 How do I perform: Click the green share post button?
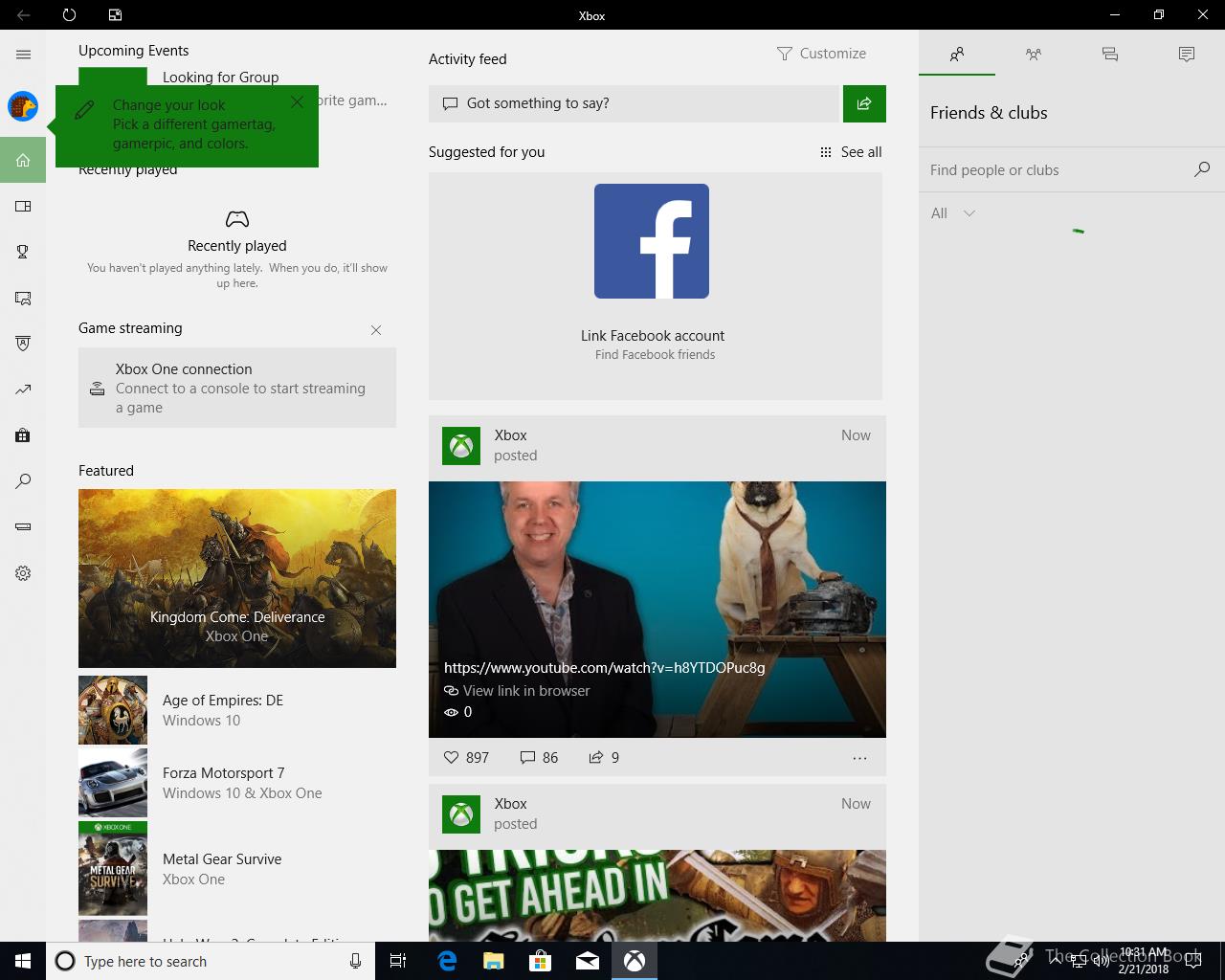coord(864,103)
